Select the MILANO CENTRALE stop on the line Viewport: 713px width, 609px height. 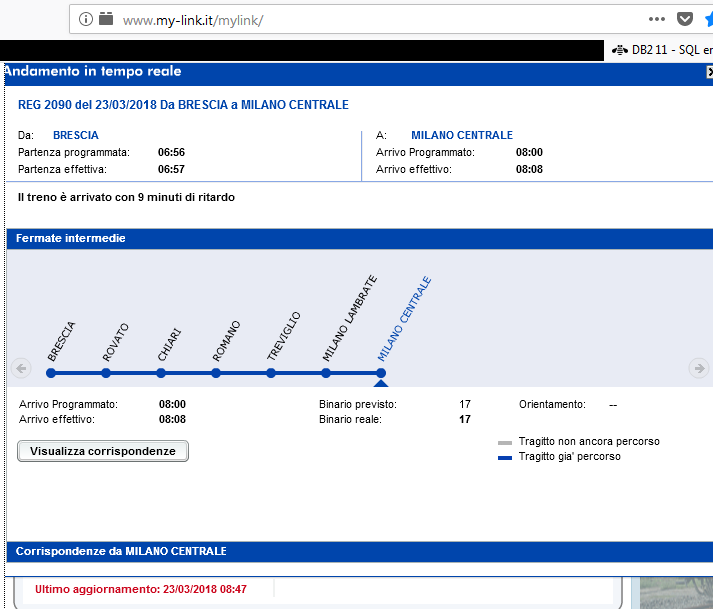pyautogui.click(x=381, y=373)
